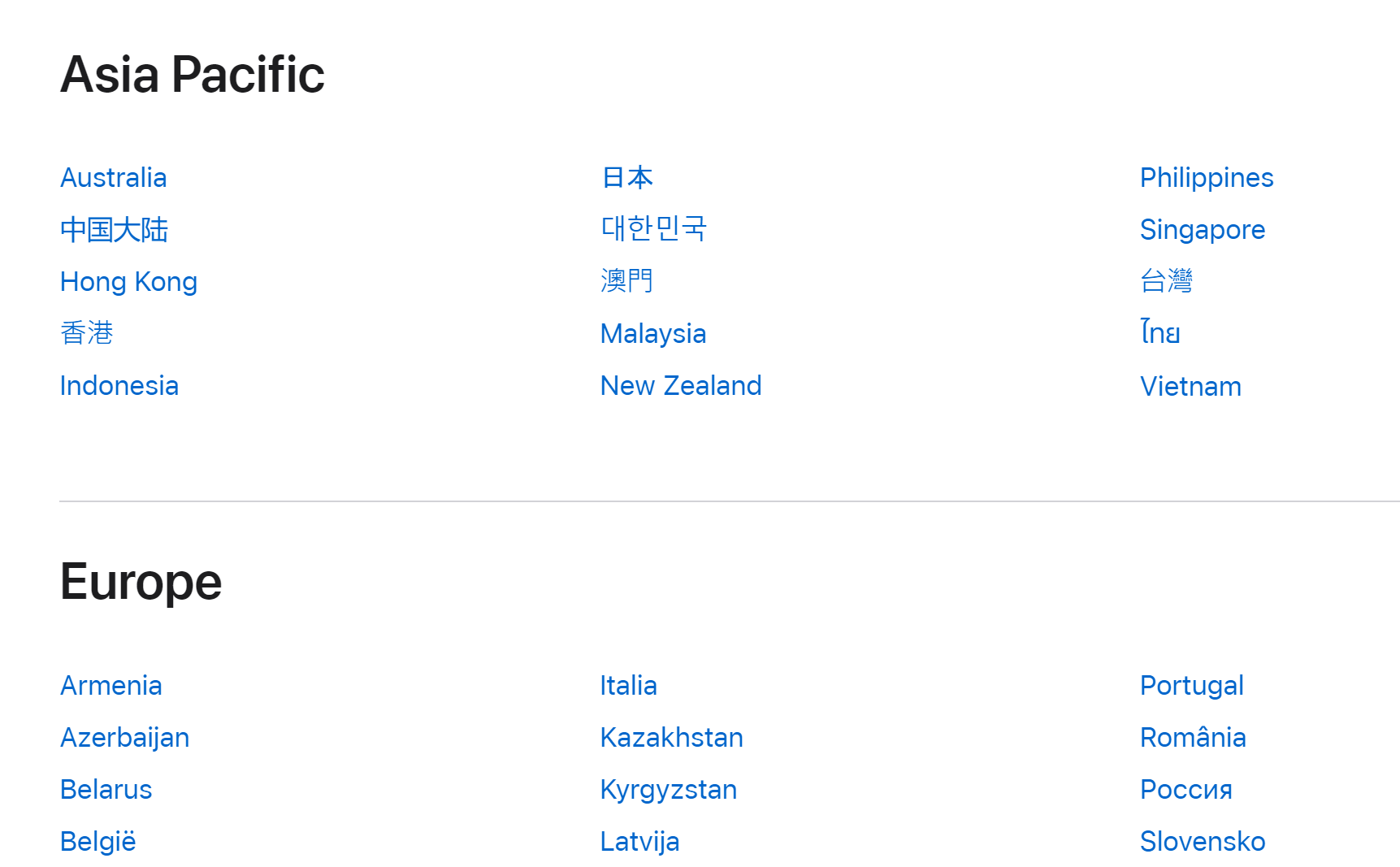Choose the 台灣 link

click(x=1167, y=281)
